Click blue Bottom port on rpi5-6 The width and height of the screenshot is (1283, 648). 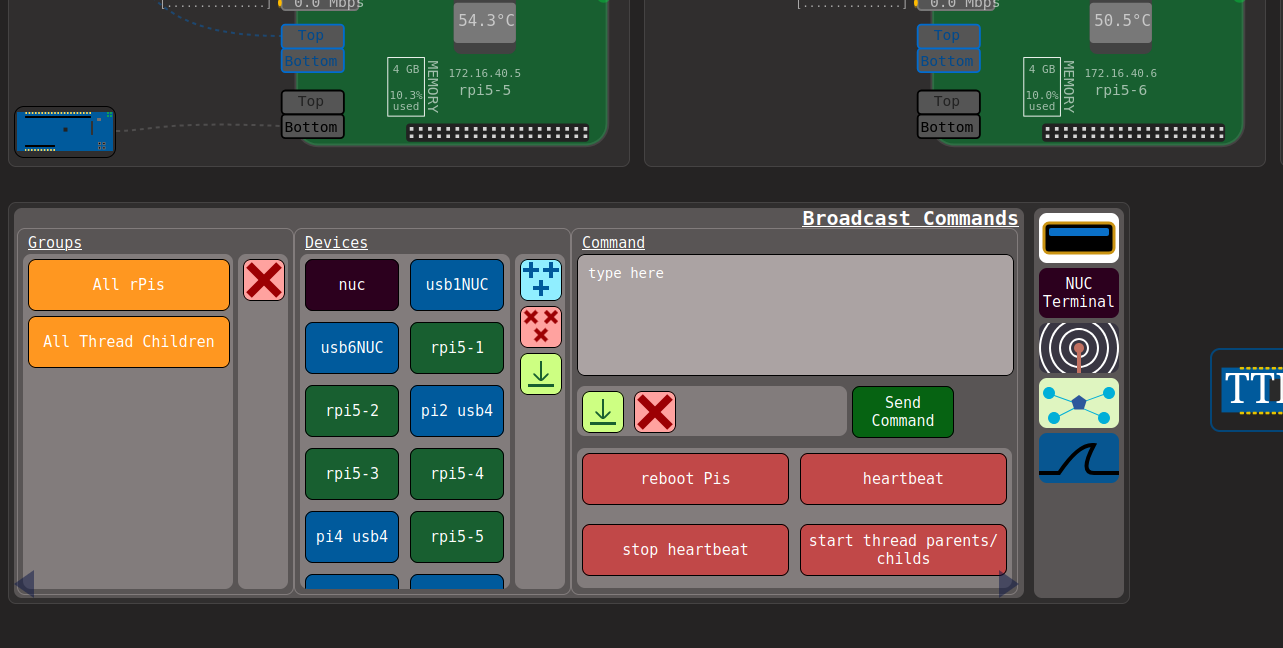point(948,61)
